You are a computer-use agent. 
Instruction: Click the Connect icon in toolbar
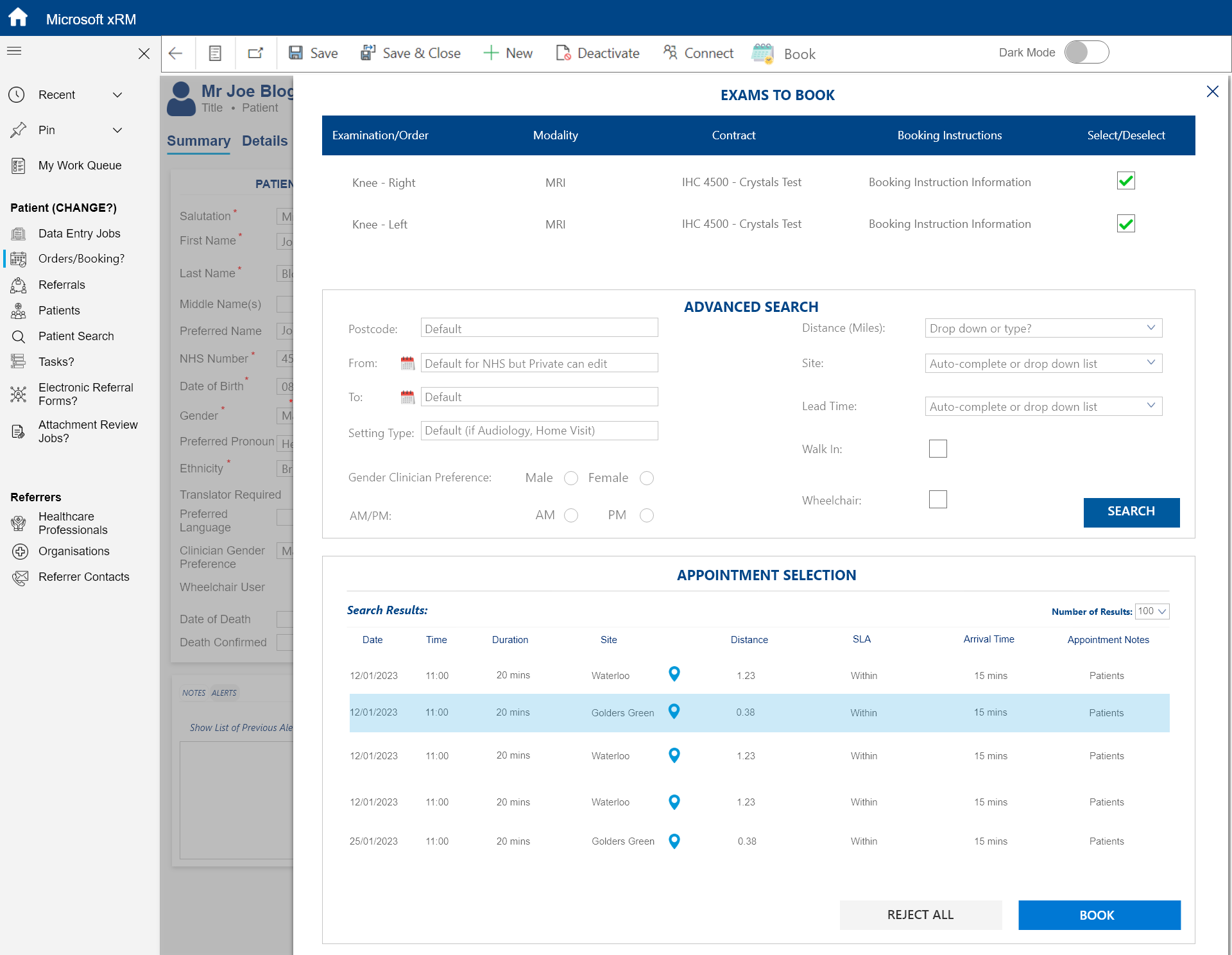(670, 53)
